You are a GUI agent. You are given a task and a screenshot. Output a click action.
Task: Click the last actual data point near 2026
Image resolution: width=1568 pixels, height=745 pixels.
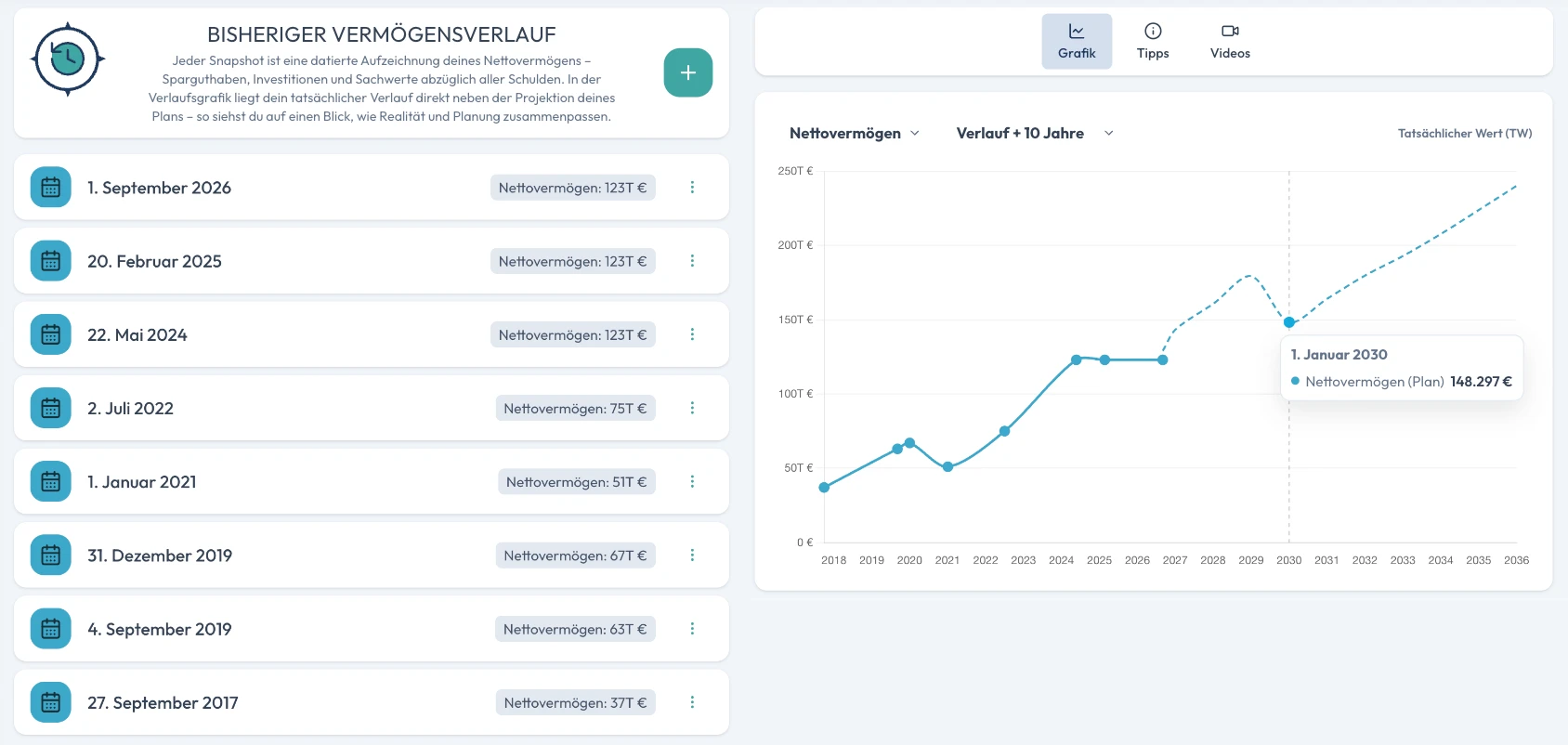1162,359
